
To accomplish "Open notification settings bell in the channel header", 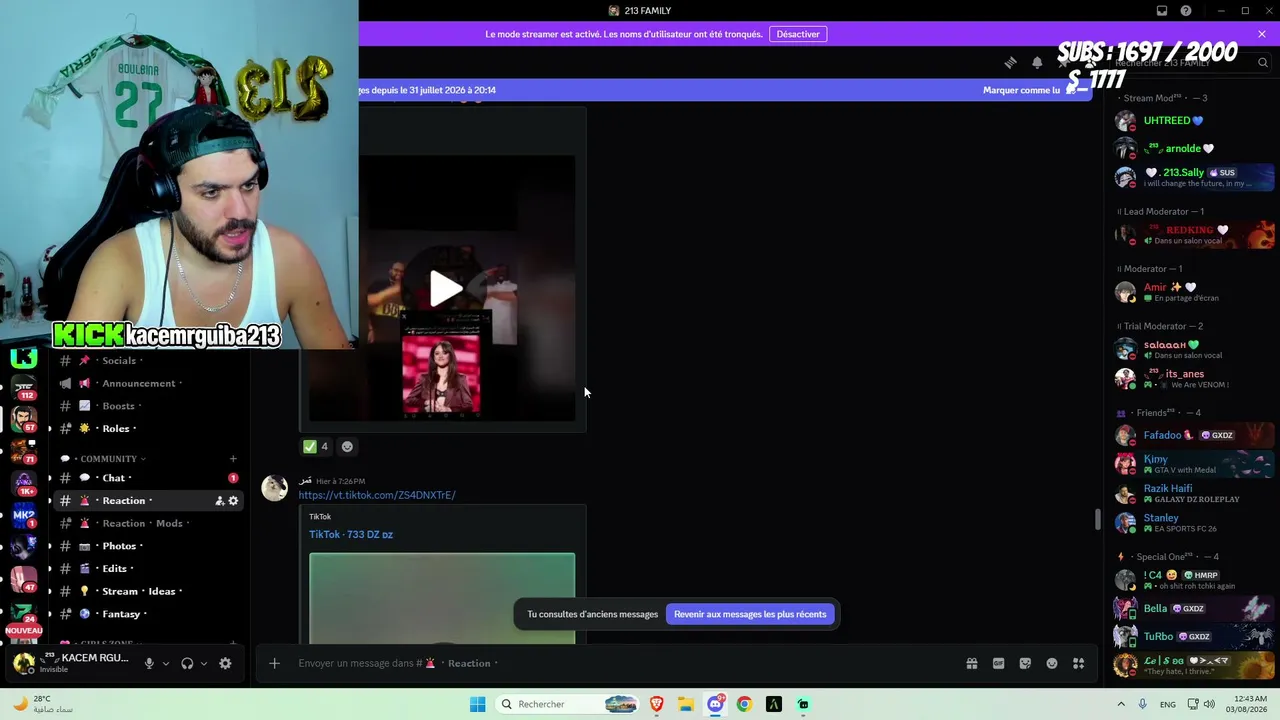I will [1037, 62].
